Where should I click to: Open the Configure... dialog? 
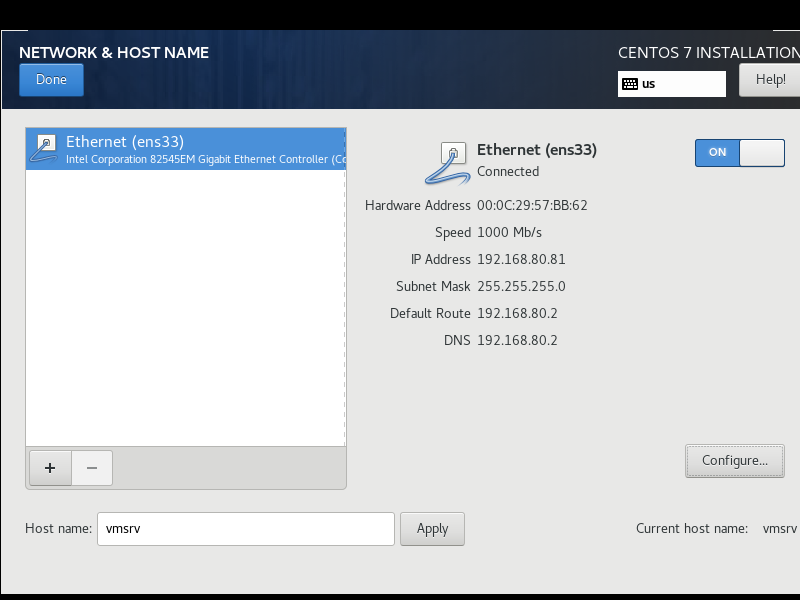[735, 461]
